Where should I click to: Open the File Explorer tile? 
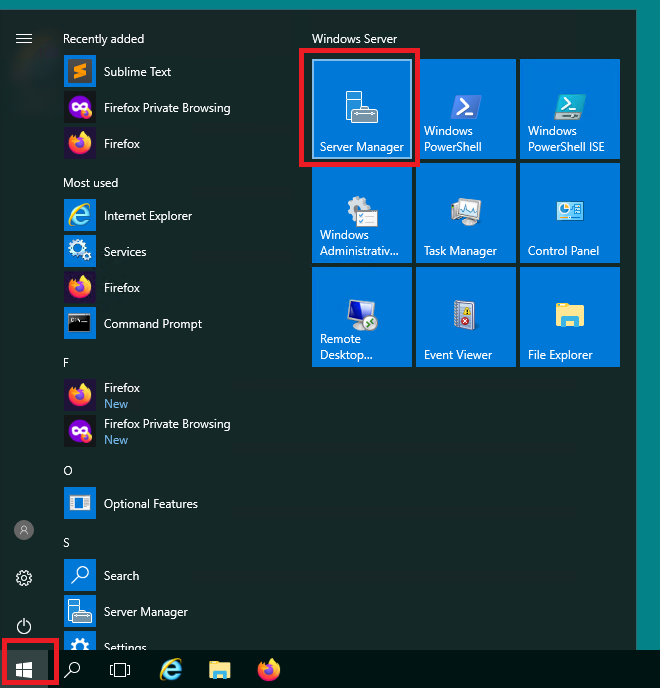tap(570, 317)
